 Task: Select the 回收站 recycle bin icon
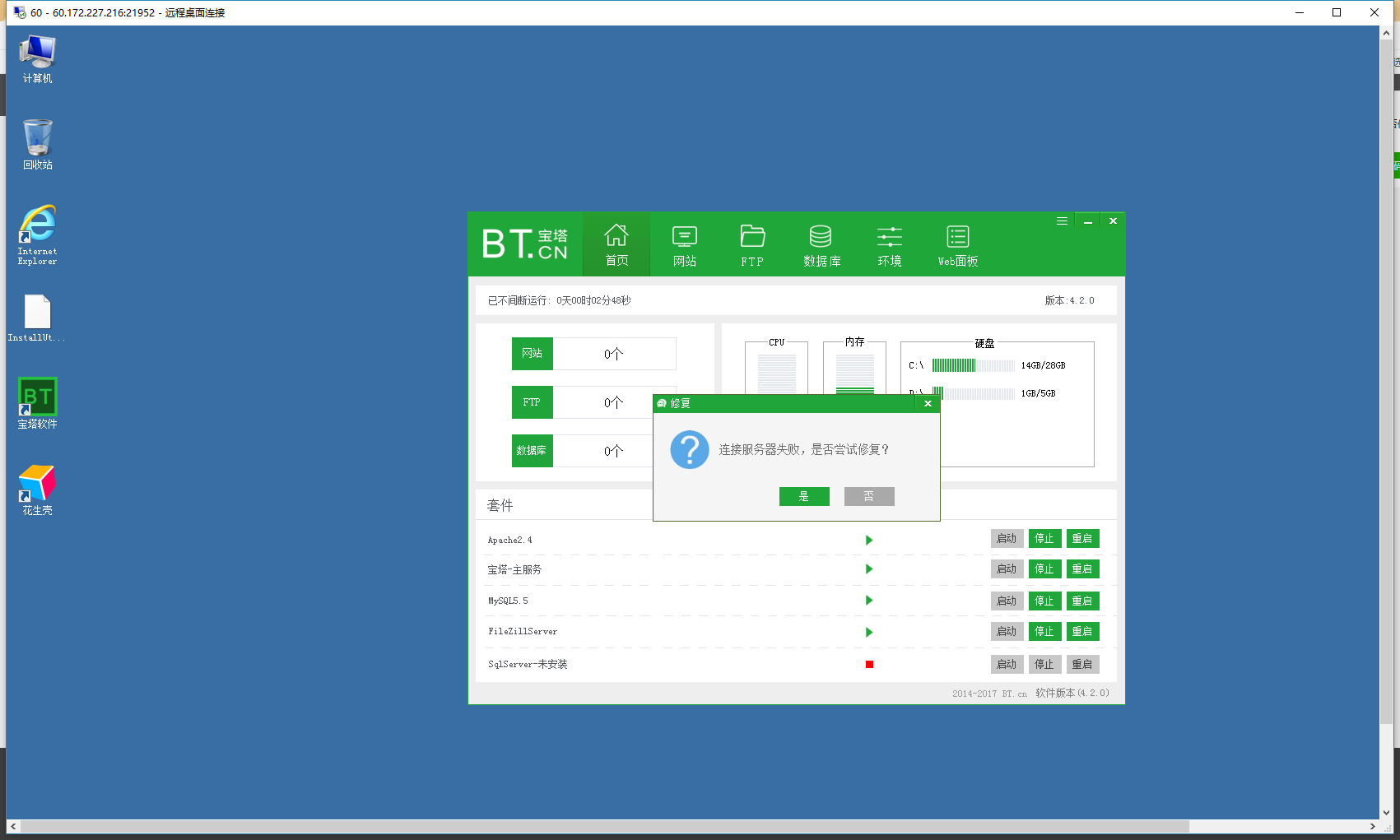[37, 145]
